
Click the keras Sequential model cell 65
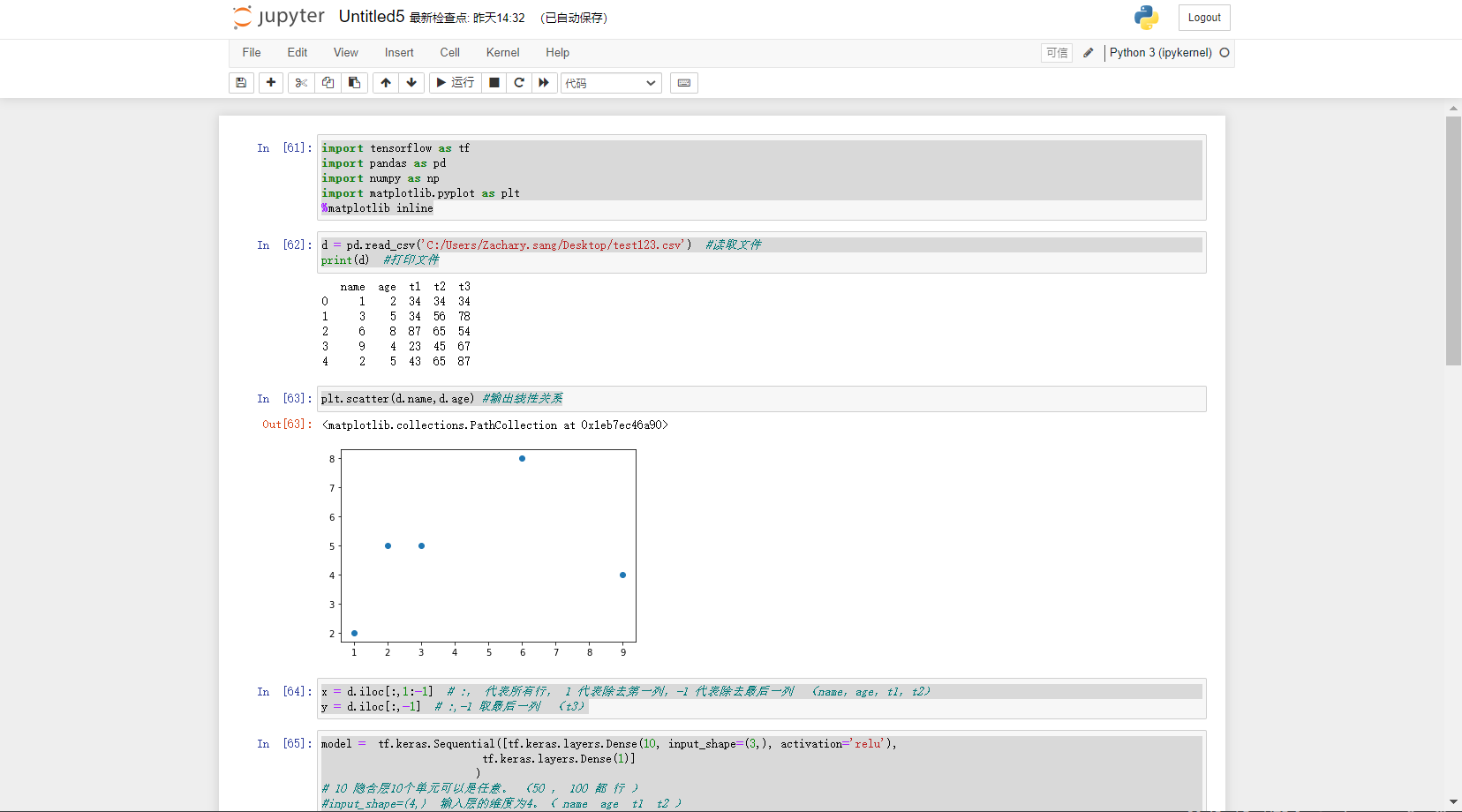point(762,772)
